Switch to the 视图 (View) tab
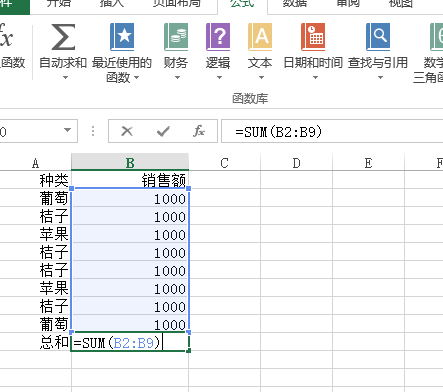Image resolution: width=443 pixels, height=392 pixels. [401, 4]
